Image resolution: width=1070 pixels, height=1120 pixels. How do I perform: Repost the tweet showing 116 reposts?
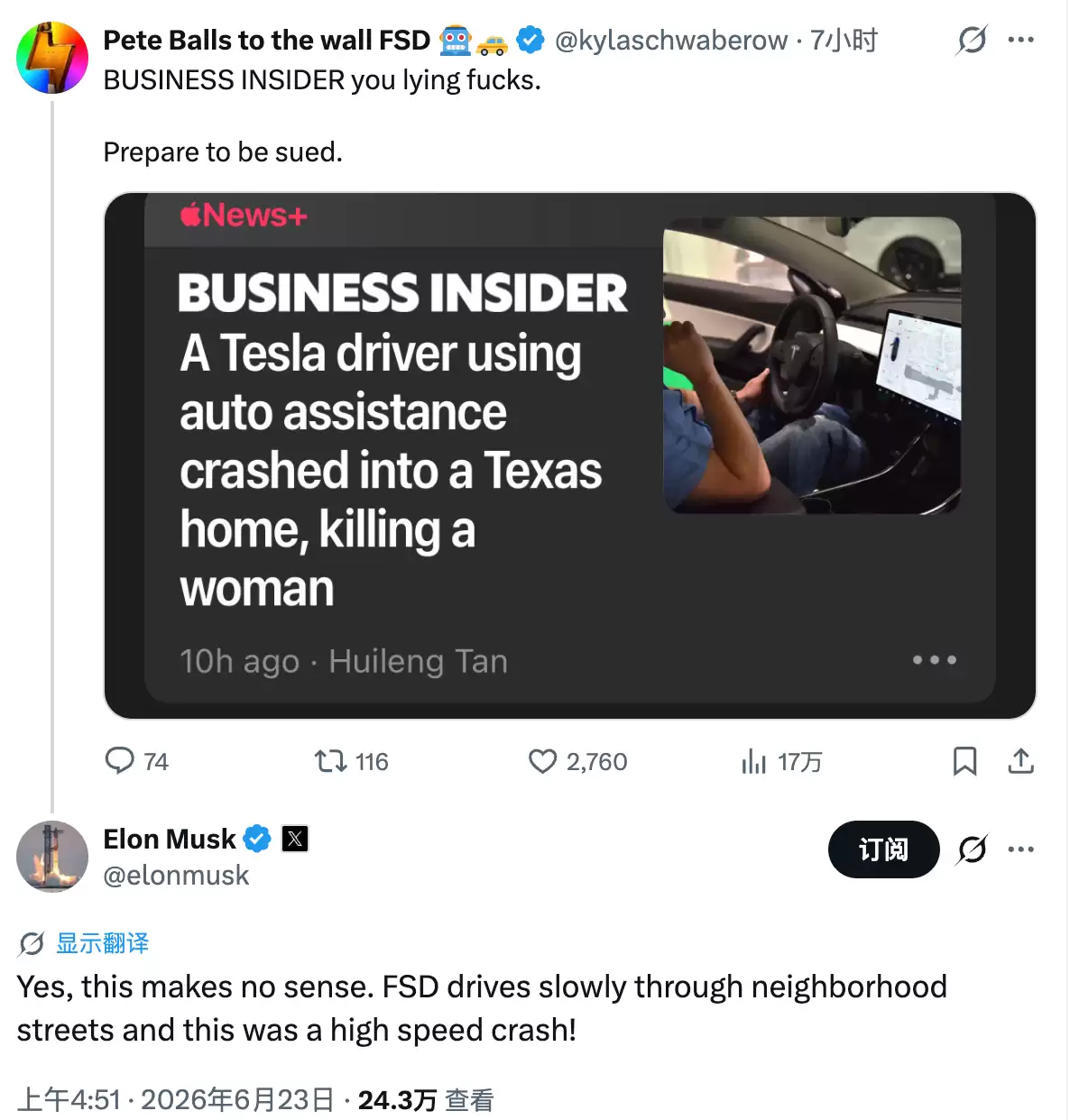pos(330,762)
